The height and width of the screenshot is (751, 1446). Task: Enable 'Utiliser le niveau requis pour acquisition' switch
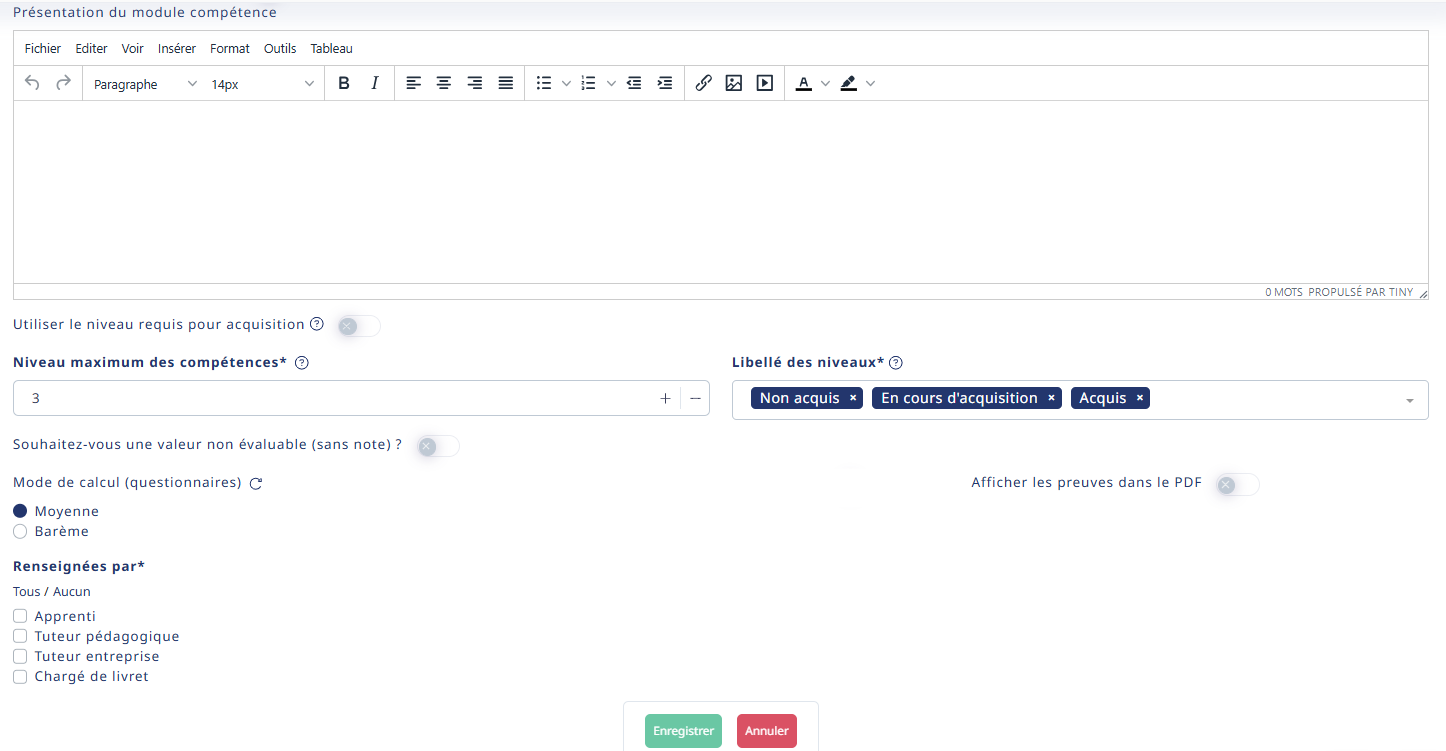[x=358, y=326]
